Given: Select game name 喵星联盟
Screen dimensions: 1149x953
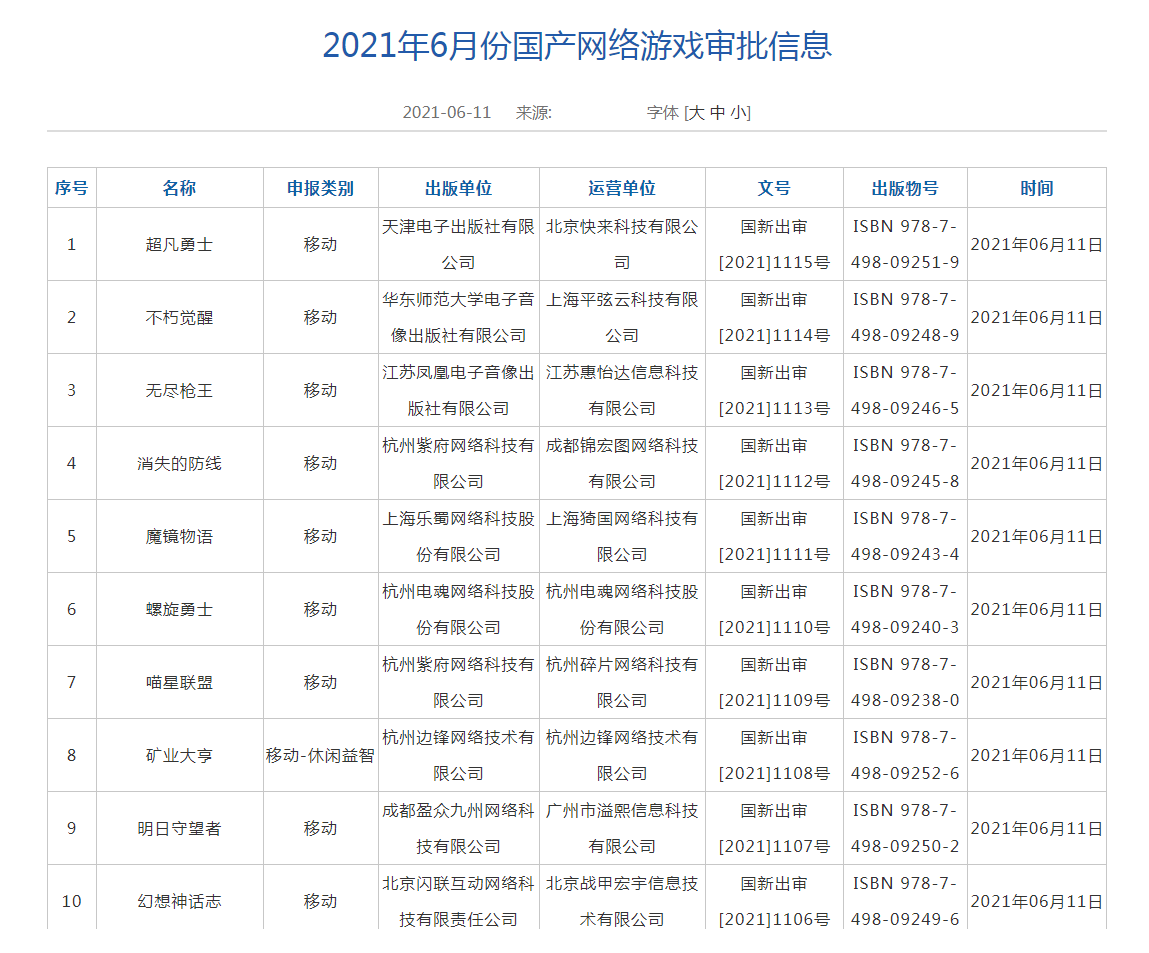Looking at the screenshot, I should [x=180, y=683].
